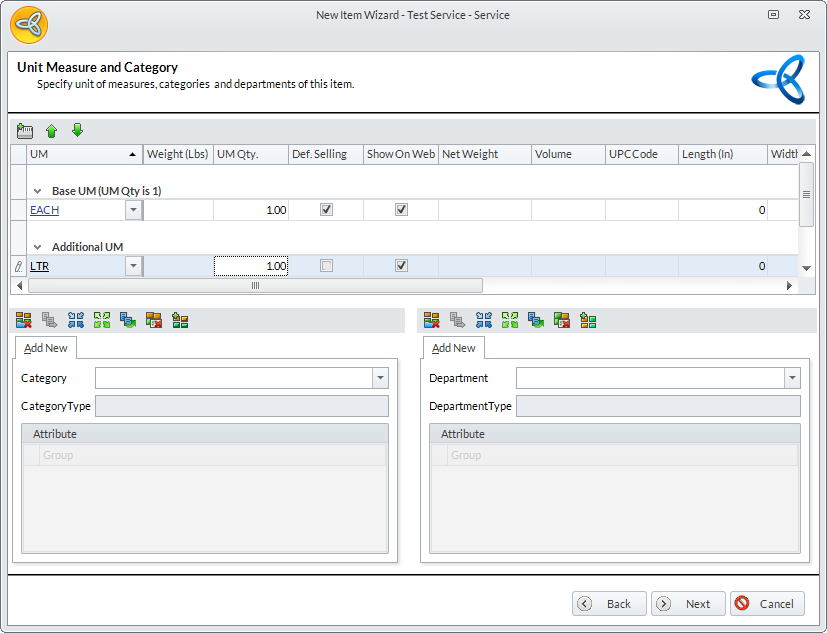
Task: Open the Category dropdown list
Action: pos(380,378)
